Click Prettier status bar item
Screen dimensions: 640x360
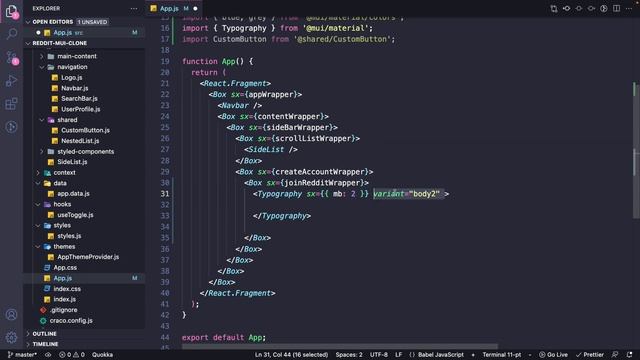590,355
